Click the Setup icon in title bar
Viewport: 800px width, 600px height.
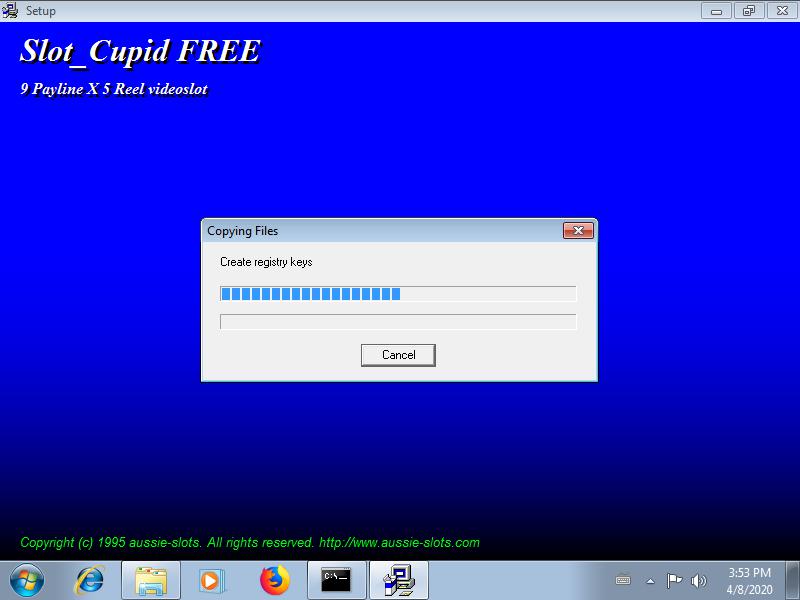coord(10,10)
